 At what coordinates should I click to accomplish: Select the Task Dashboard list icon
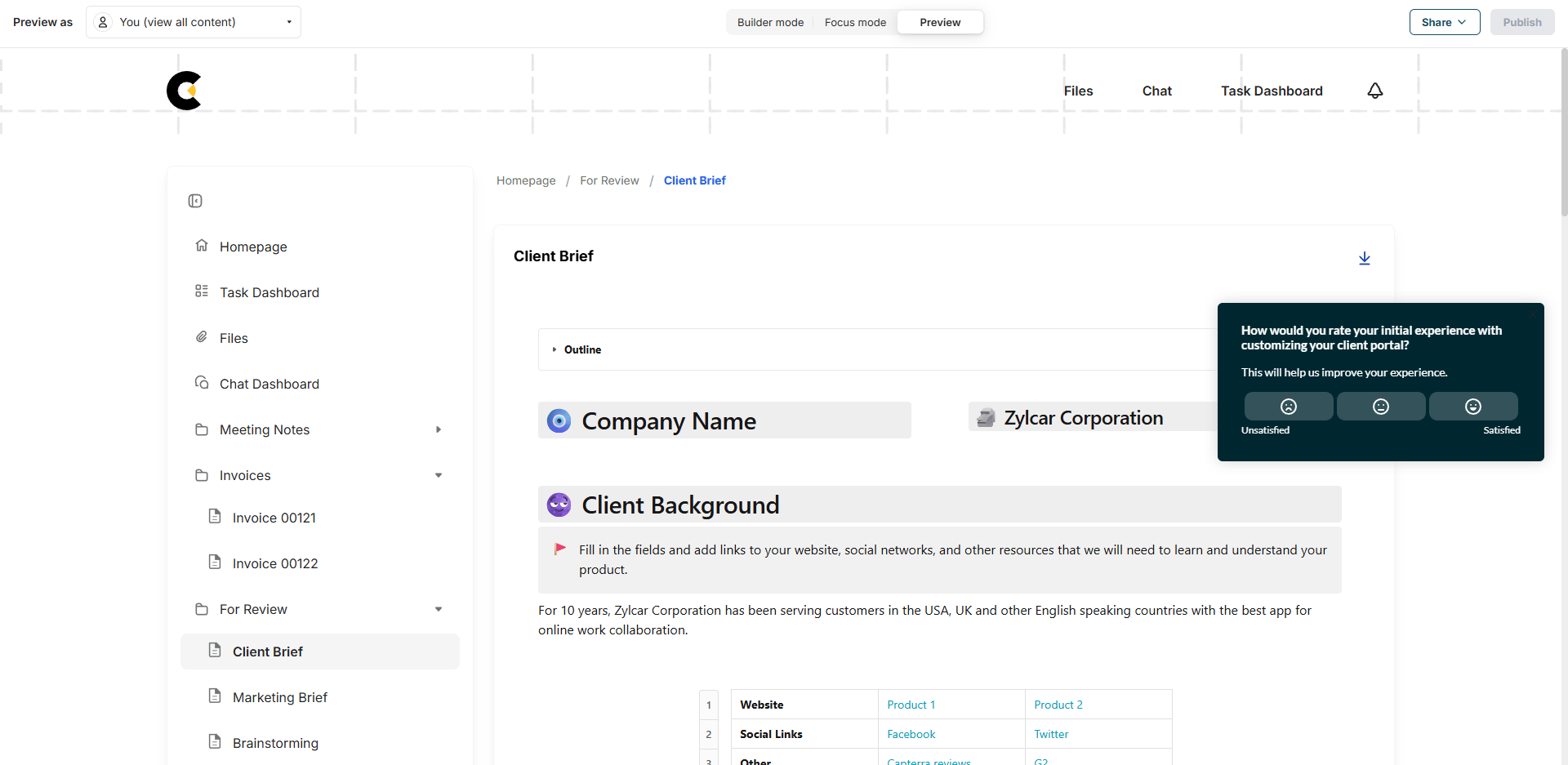[202, 291]
